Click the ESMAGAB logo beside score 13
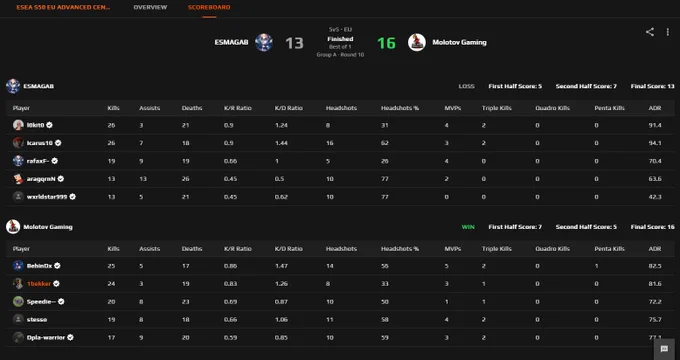The height and width of the screenshot is (360, 680). (264, 43)
